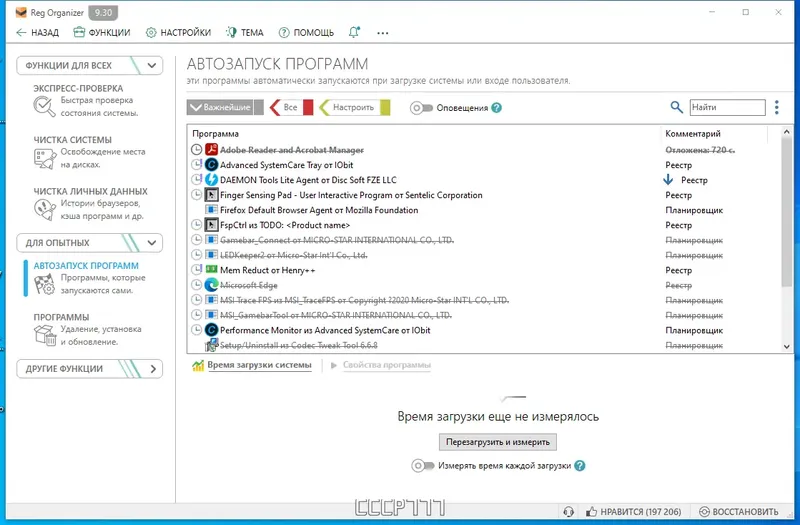
Task: Toggle the Оповещения switch
Action: click(x=421, y=108)
